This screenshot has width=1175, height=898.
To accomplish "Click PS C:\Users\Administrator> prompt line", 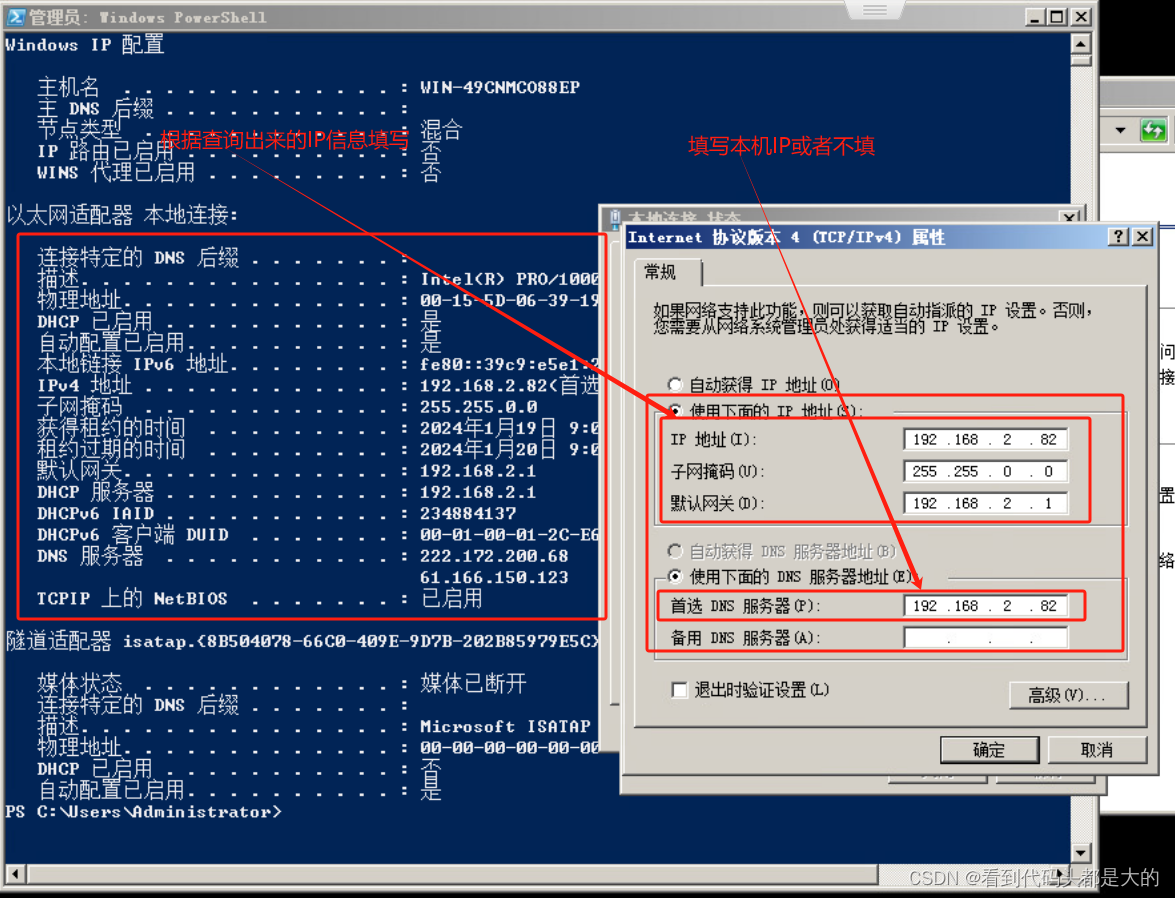I will point(143,812).
